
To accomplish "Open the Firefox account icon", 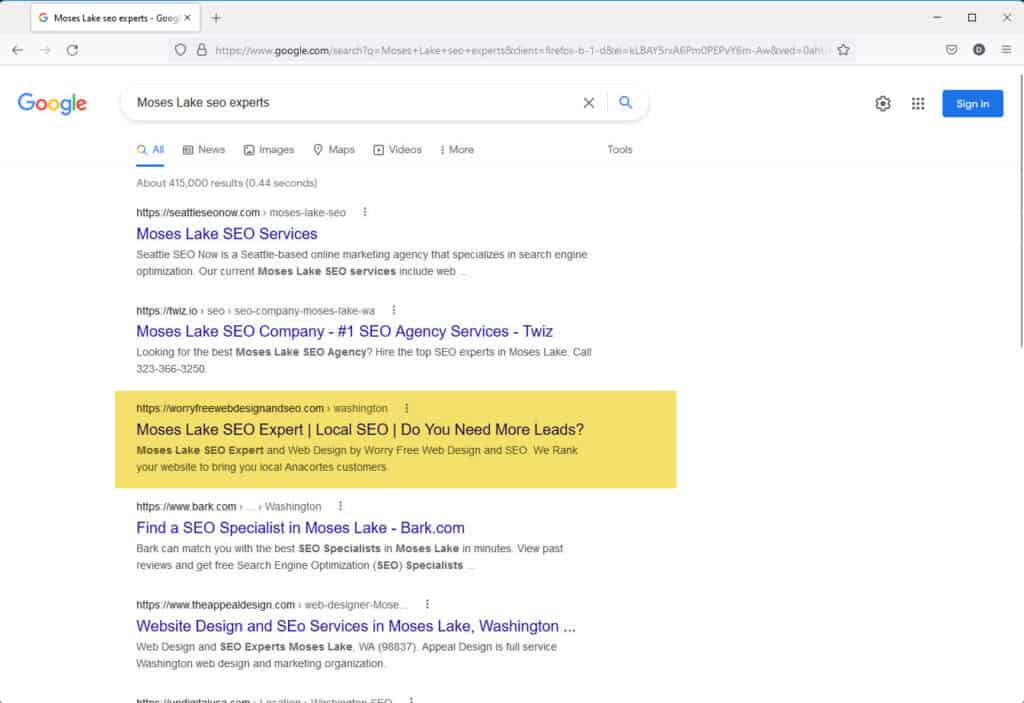I will tap(978, 50).
